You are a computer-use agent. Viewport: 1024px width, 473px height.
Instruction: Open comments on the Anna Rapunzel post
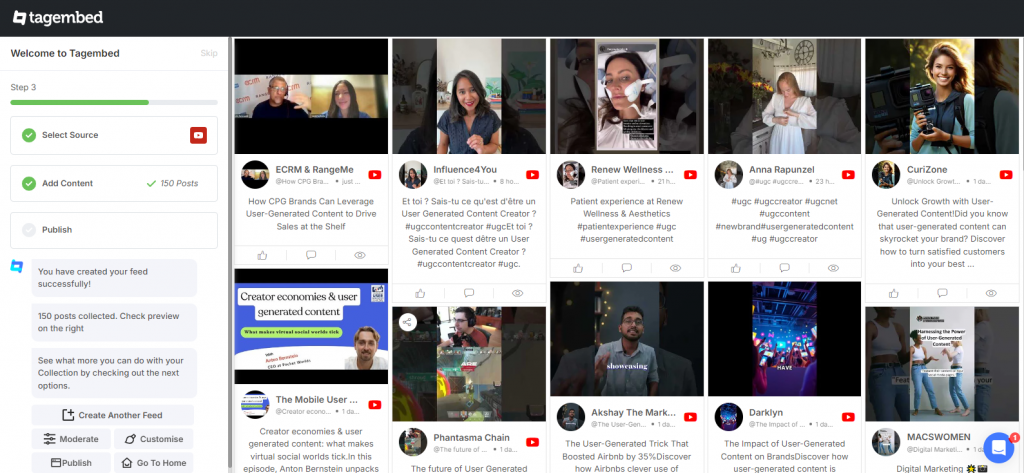[x=785, y=268]
